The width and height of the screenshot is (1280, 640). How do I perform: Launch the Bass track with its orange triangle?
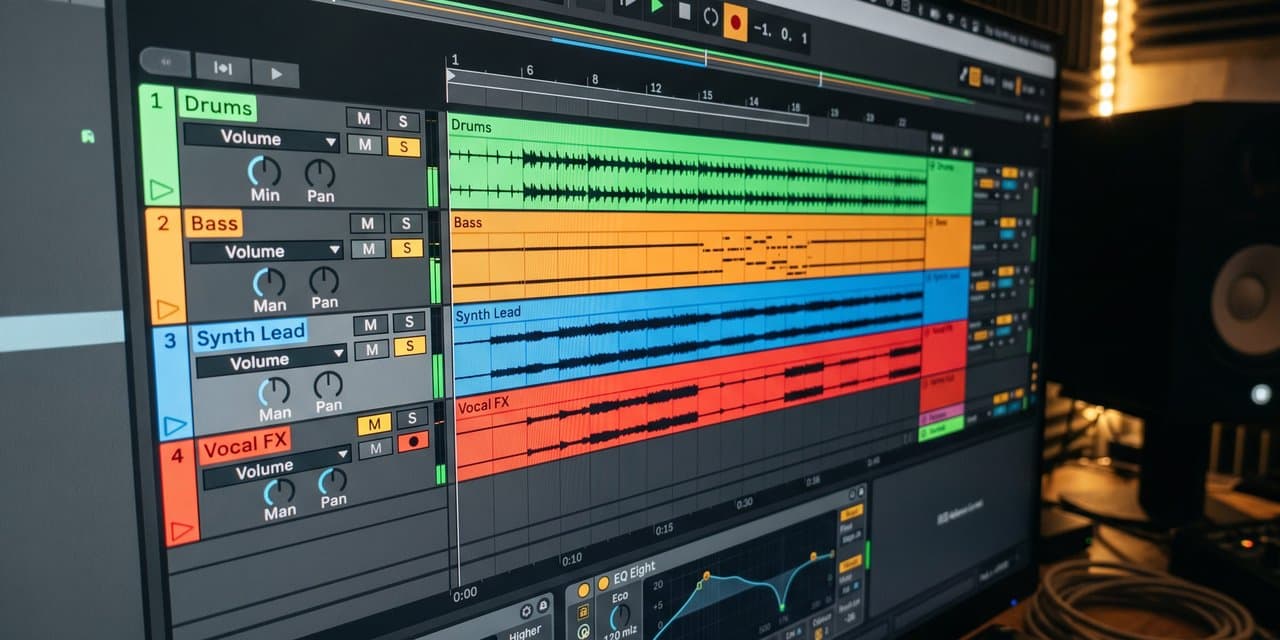(167, 307)
